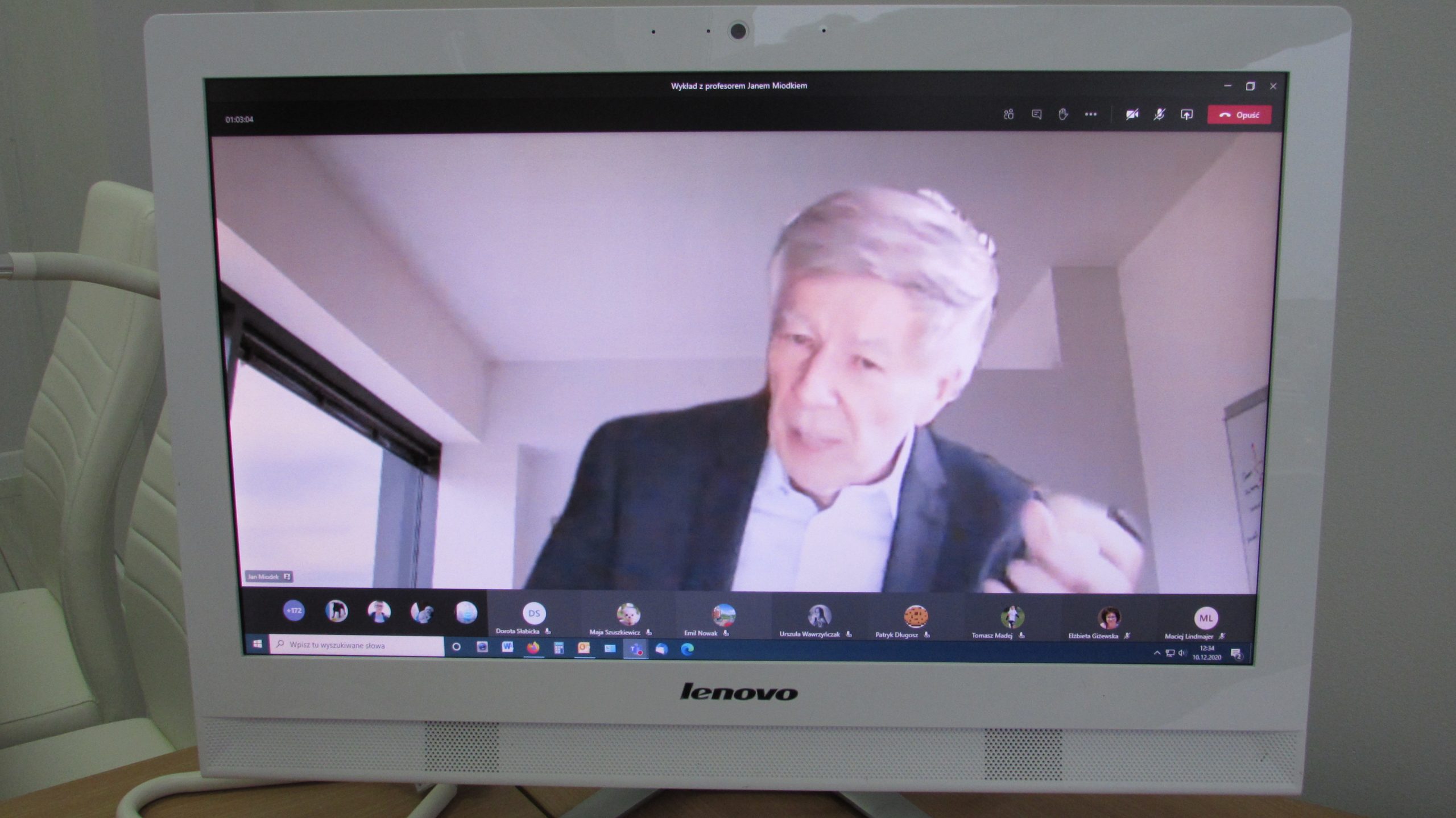Turn the camera on
Image resolution: width=1456 pixels, height=818 pixels.
pyautogui.click(x=1132, y=115)
